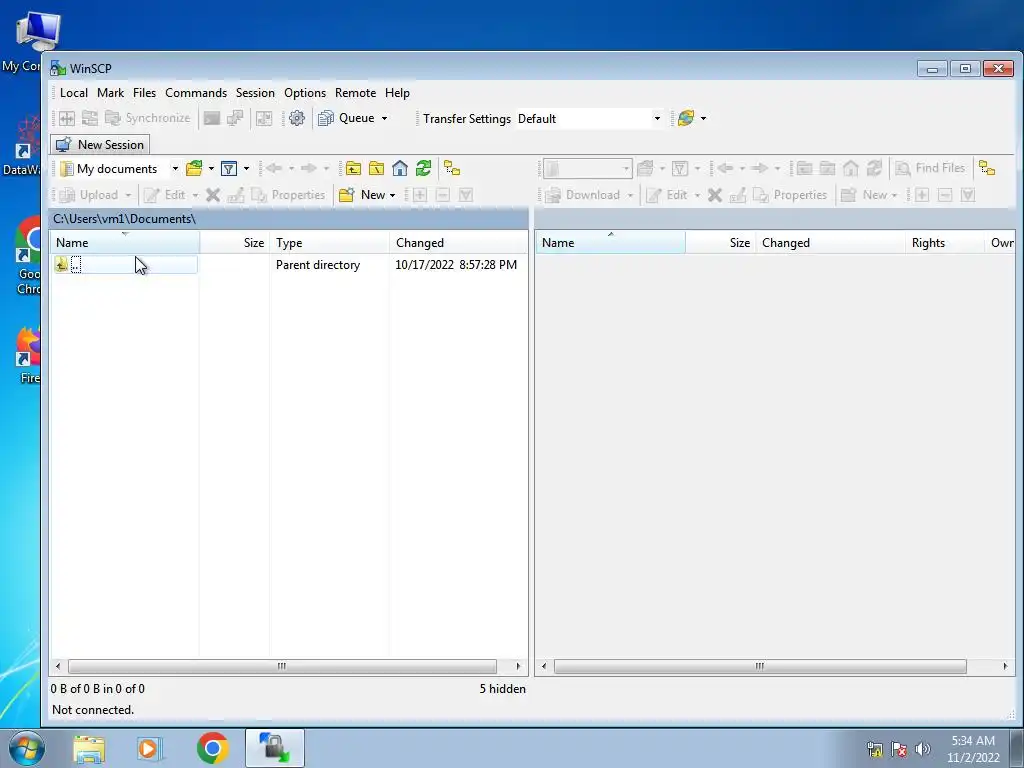The width and height of the screenshot is (1024, 768).
Task: Click the Action Center flag tray icon
Action: coord(899,749)
